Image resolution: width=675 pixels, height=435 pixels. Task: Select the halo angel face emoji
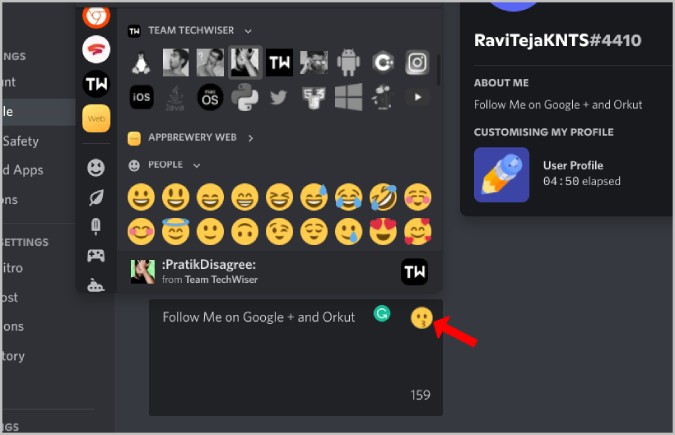coord(176,231)
